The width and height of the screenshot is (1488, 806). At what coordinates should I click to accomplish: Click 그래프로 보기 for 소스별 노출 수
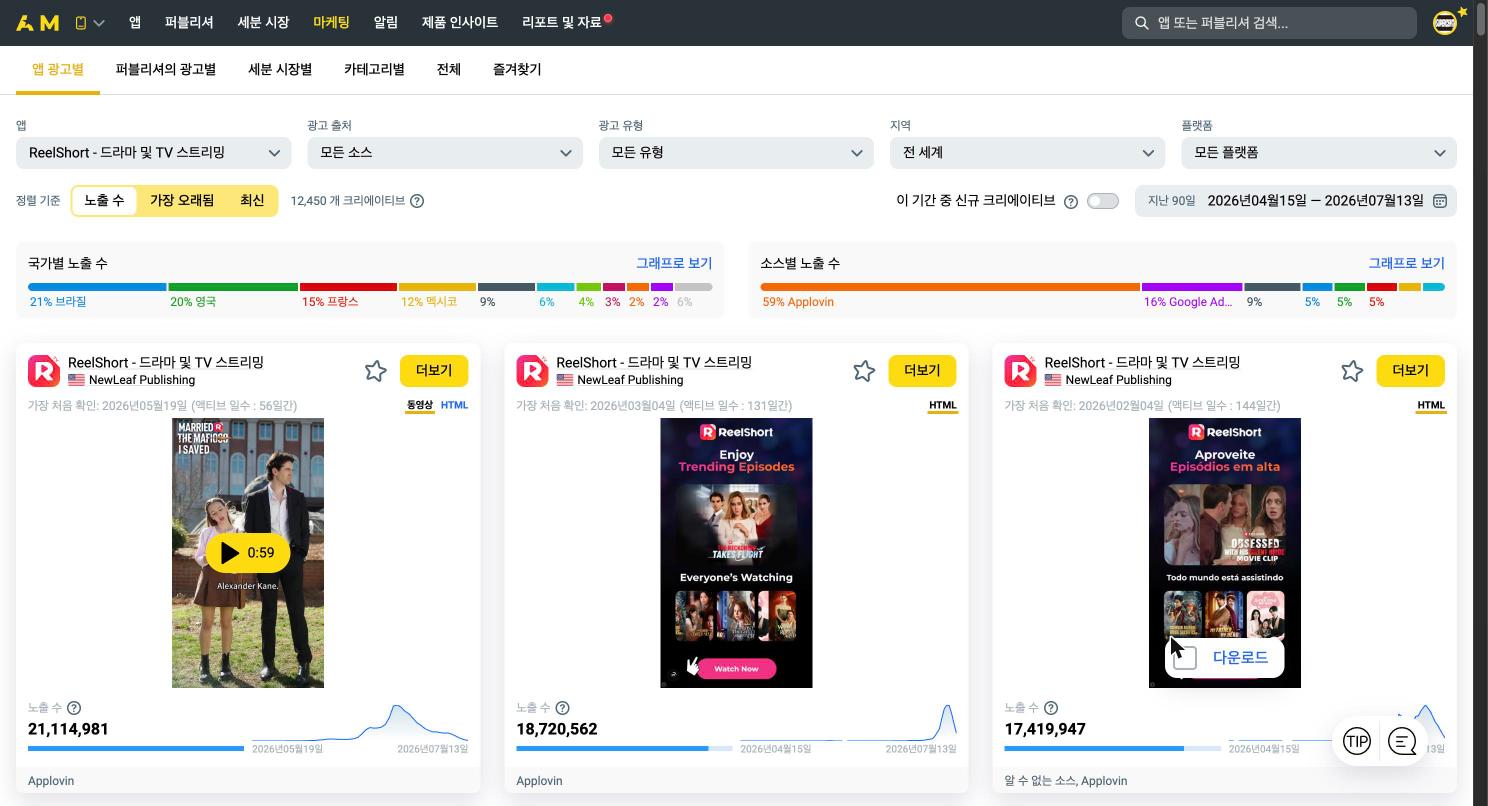pyautogui.click(x=1406, y=264)
